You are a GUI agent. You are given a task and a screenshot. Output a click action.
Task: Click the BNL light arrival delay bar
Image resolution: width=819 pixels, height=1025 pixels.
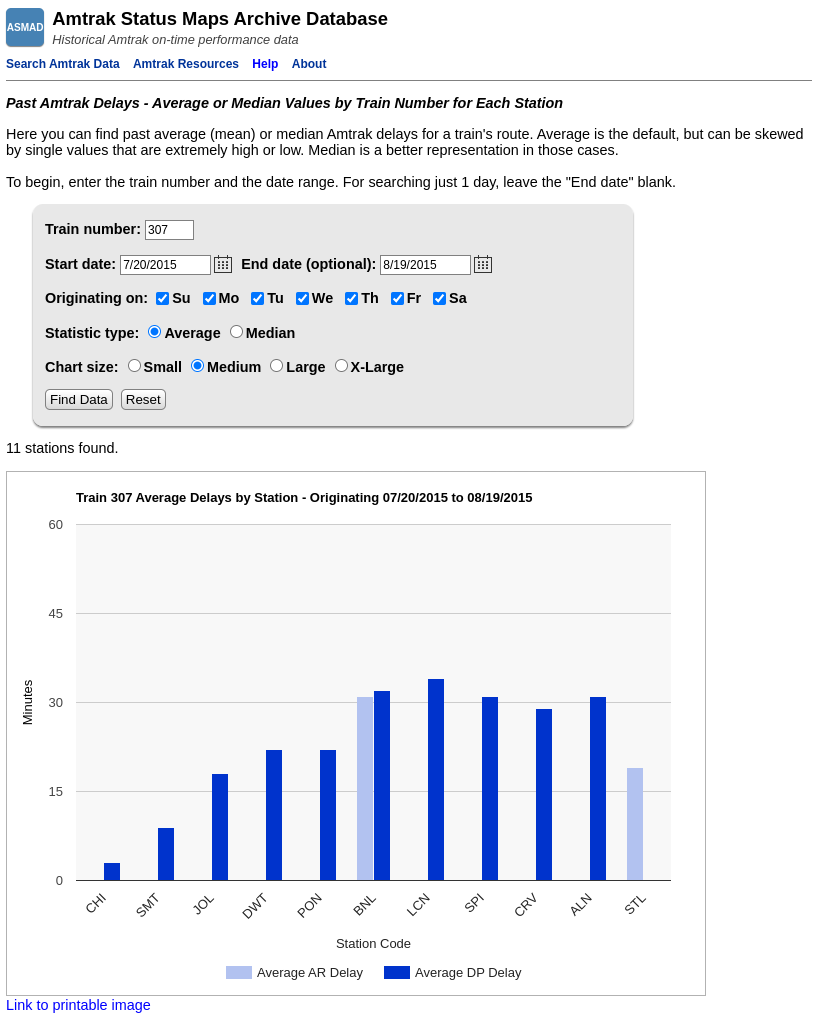point(365,789)
